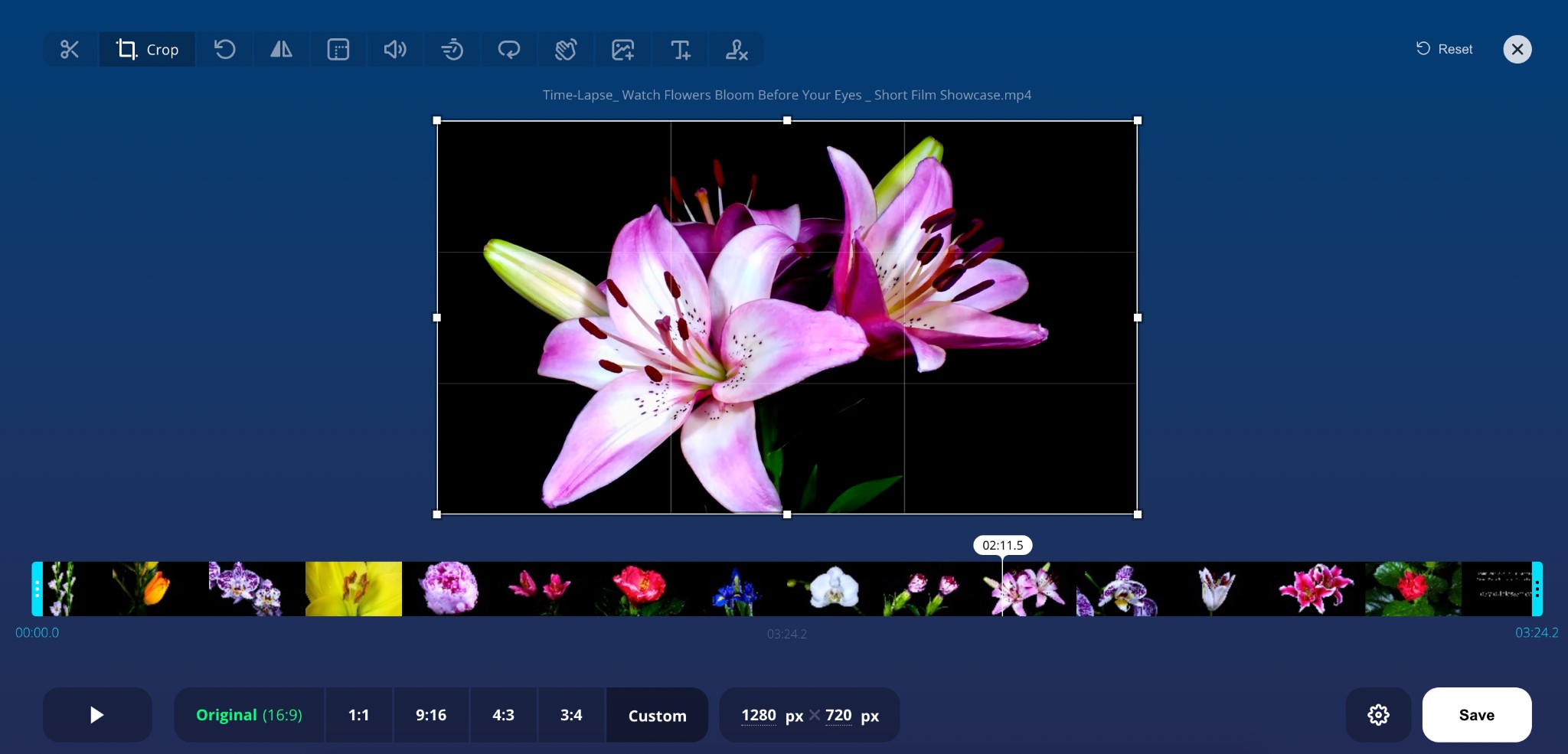1568x754 pixels.
Task: Select the 4:3 aspect ratio
Action: 502,714
